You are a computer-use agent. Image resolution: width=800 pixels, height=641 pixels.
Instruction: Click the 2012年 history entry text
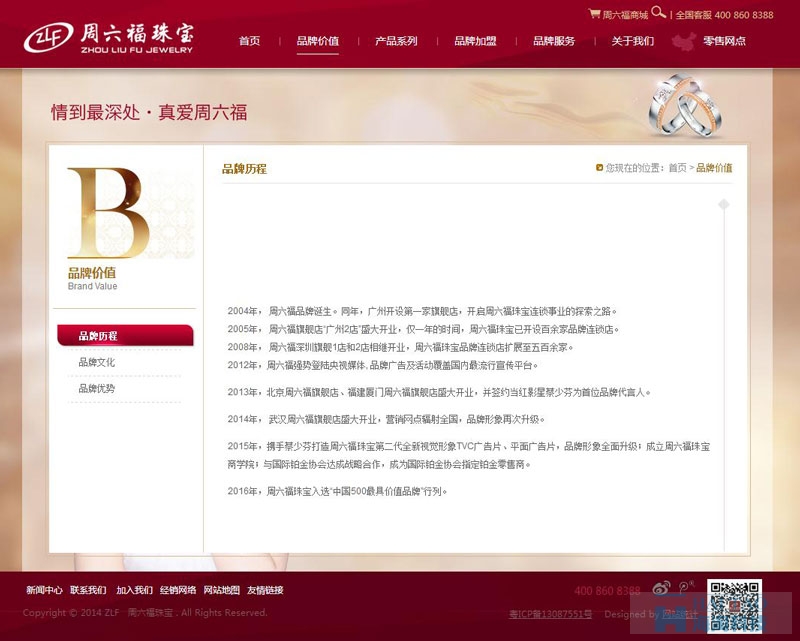(x=383, y=365)
